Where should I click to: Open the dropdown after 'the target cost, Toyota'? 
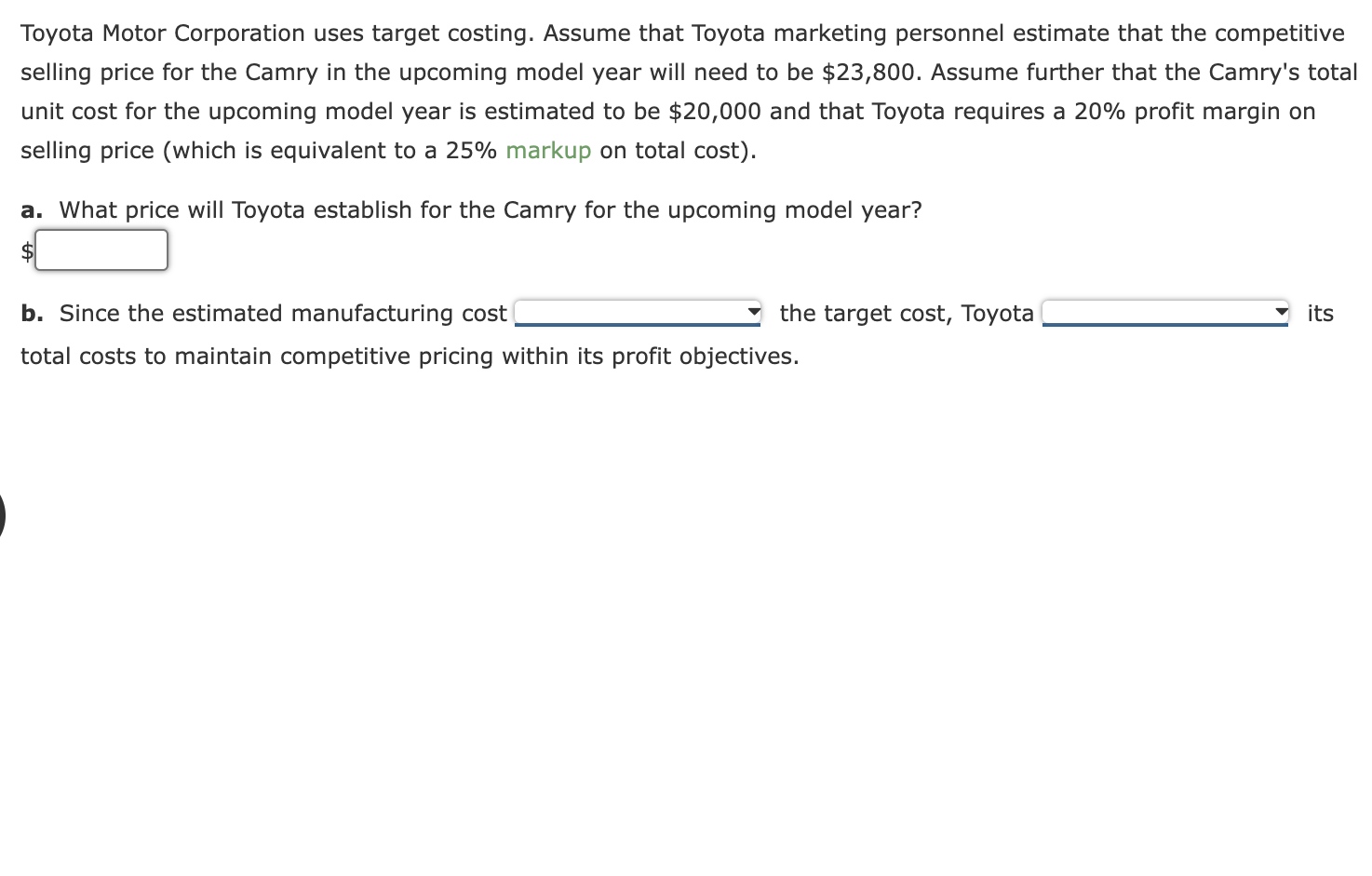(x=1165, y=313)
